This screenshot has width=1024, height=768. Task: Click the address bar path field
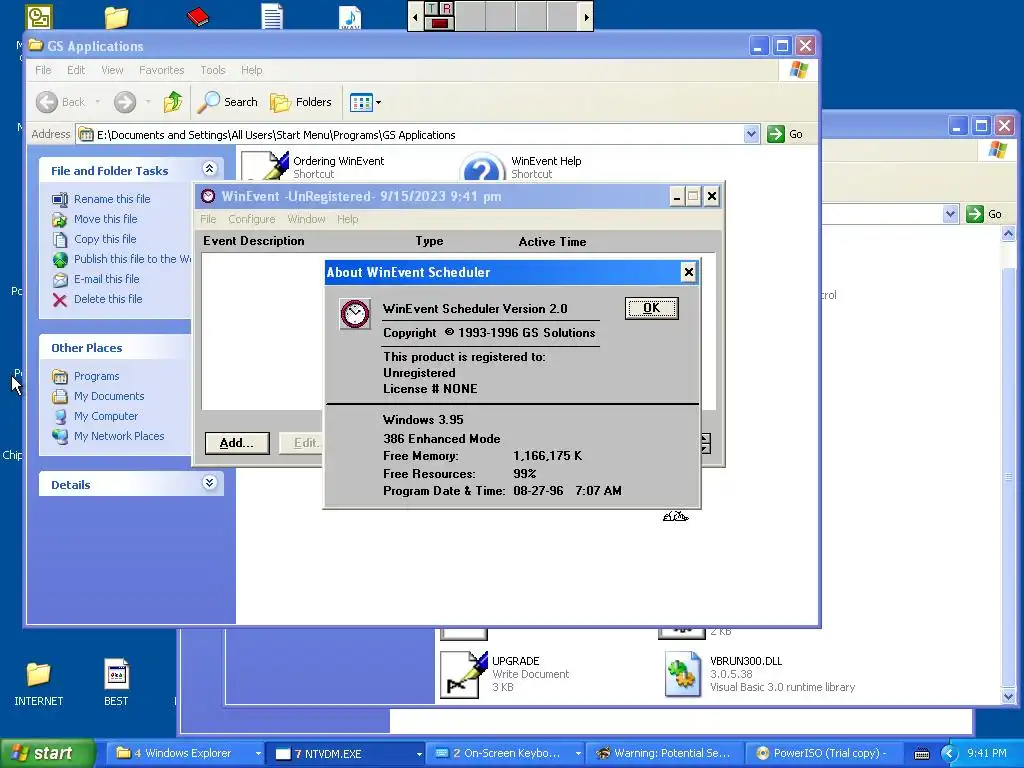point(410,135)
